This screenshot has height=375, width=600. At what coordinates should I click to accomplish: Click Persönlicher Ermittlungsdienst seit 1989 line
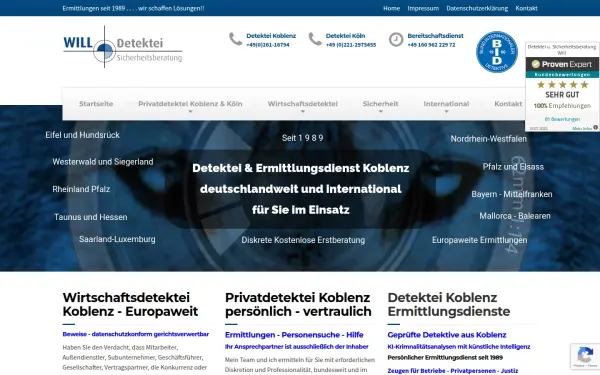445,357
